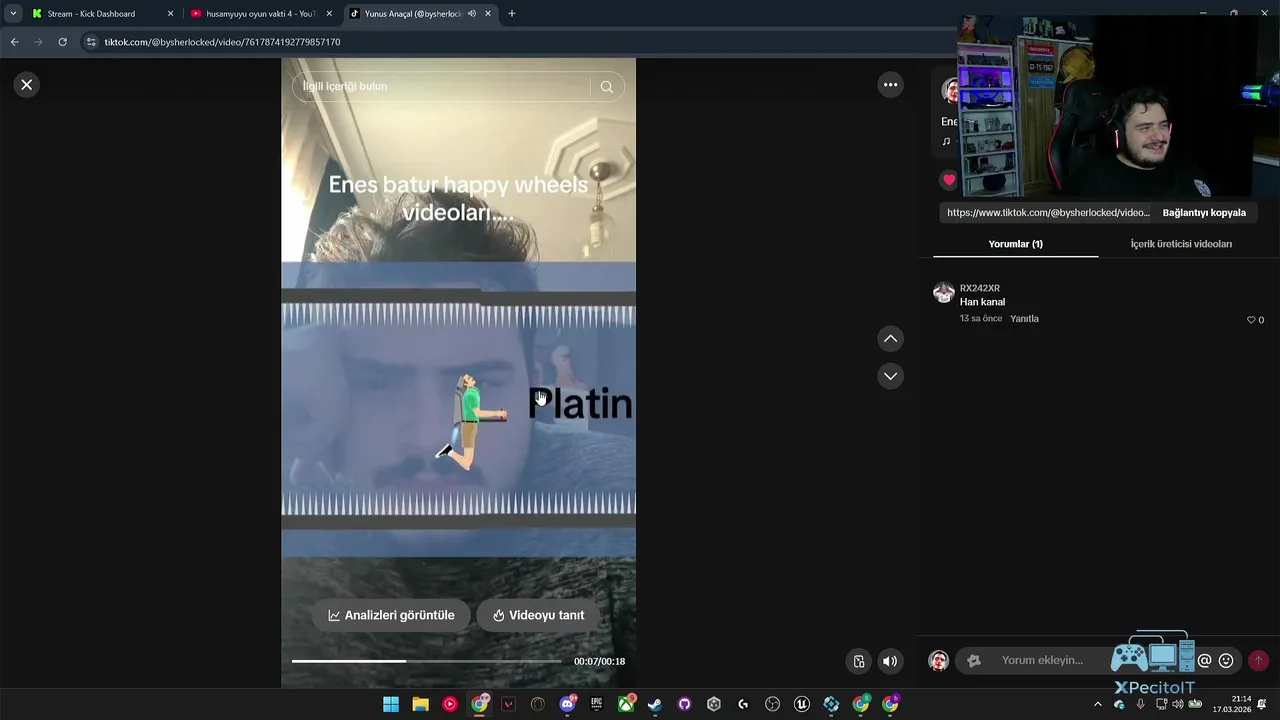Open Steam from taskbar
The width and height of the screenshot is (1280, 720).
(655, 704)
